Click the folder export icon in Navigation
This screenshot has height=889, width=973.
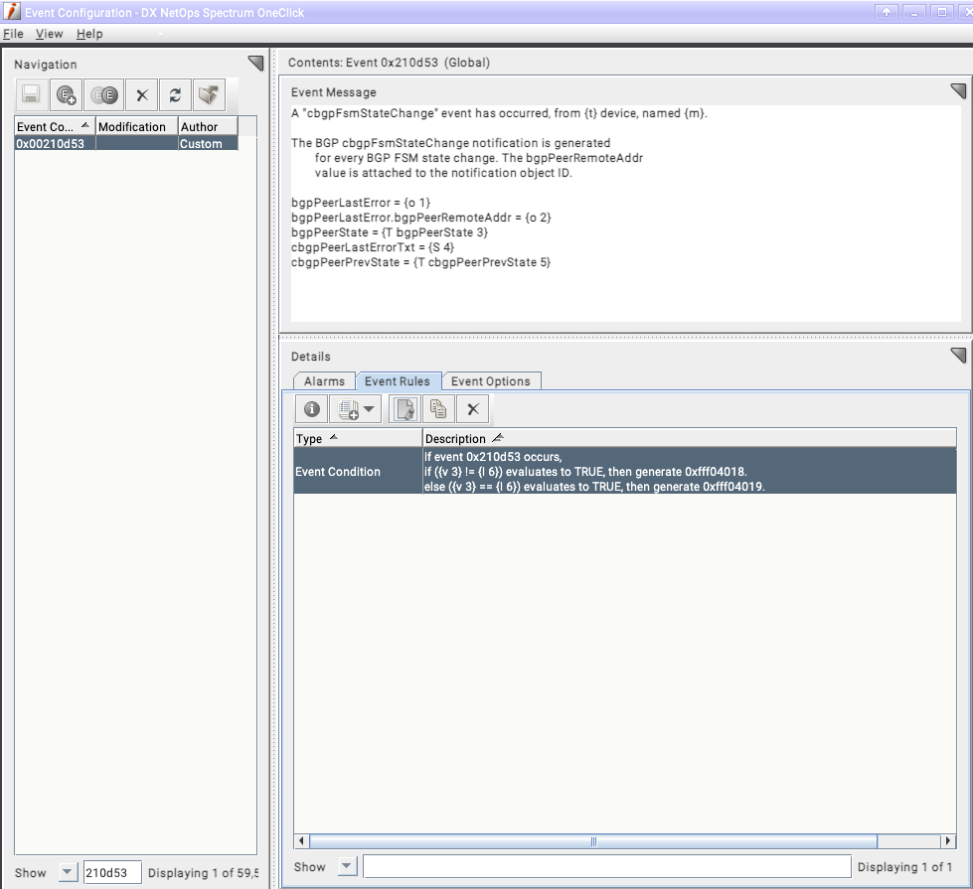point(208,96)
